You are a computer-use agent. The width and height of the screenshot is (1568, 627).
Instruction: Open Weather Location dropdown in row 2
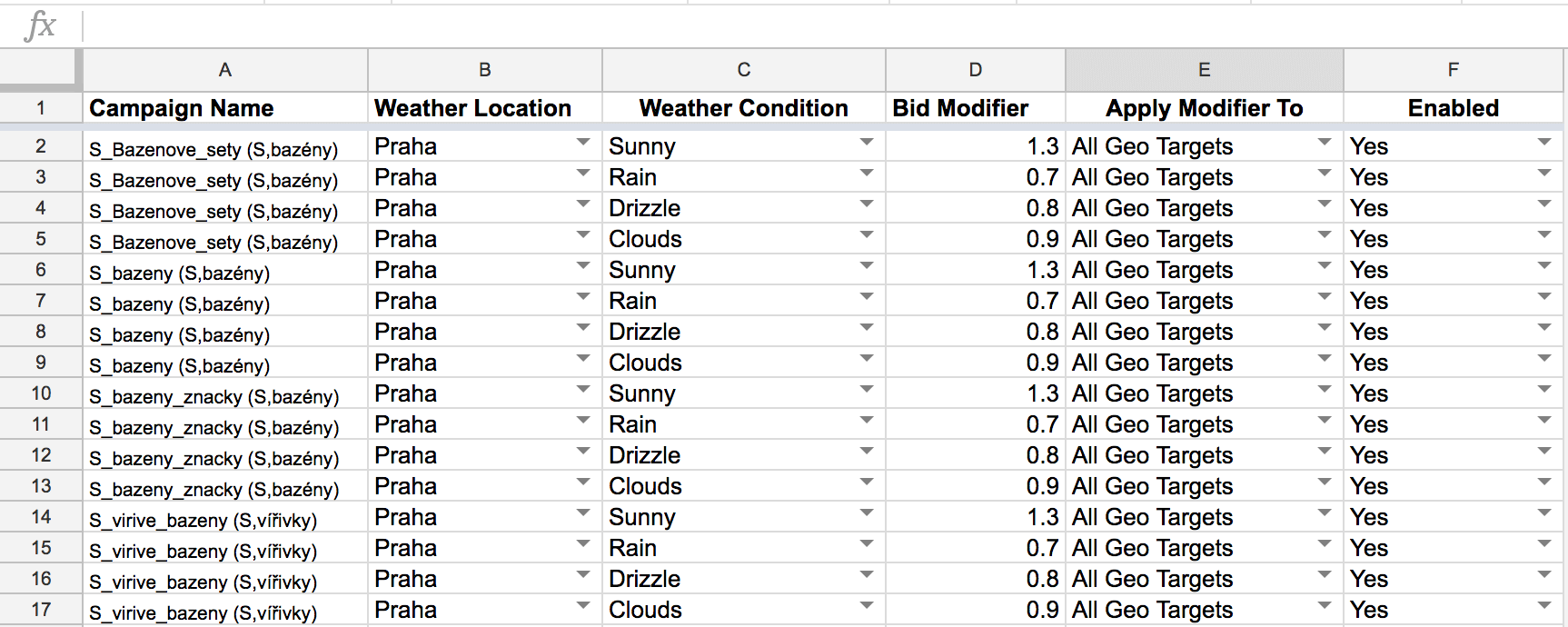pos(583,143)
